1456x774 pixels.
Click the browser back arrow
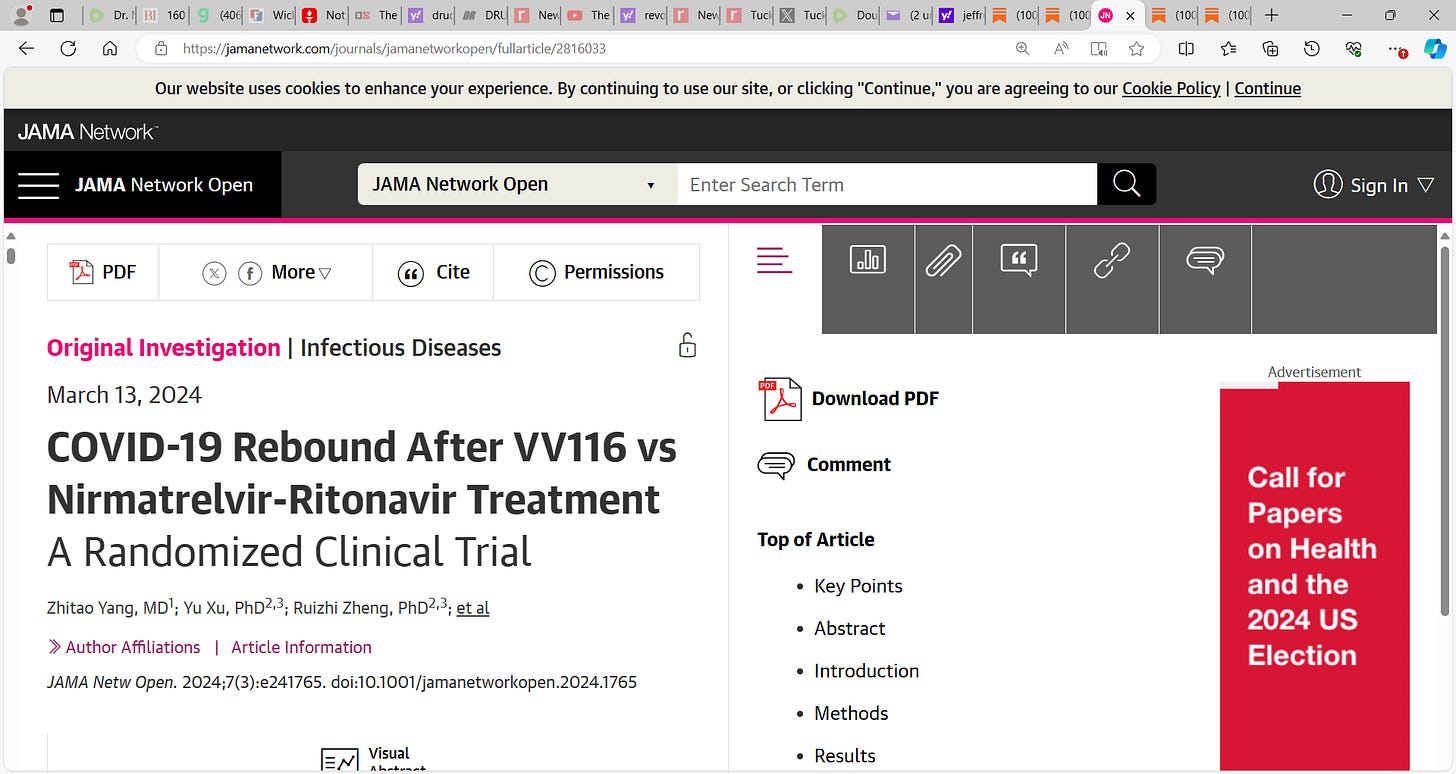click(x=27, y=48)
